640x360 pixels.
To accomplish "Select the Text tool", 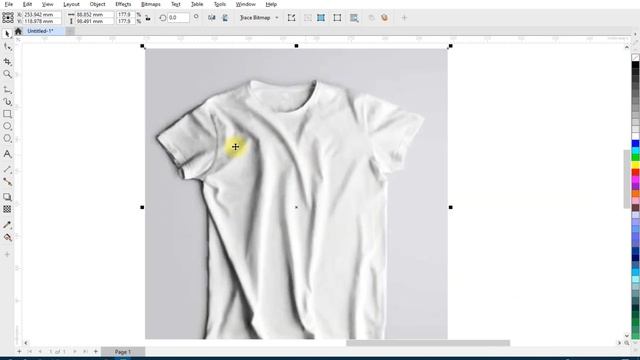I will coord(7,154).
